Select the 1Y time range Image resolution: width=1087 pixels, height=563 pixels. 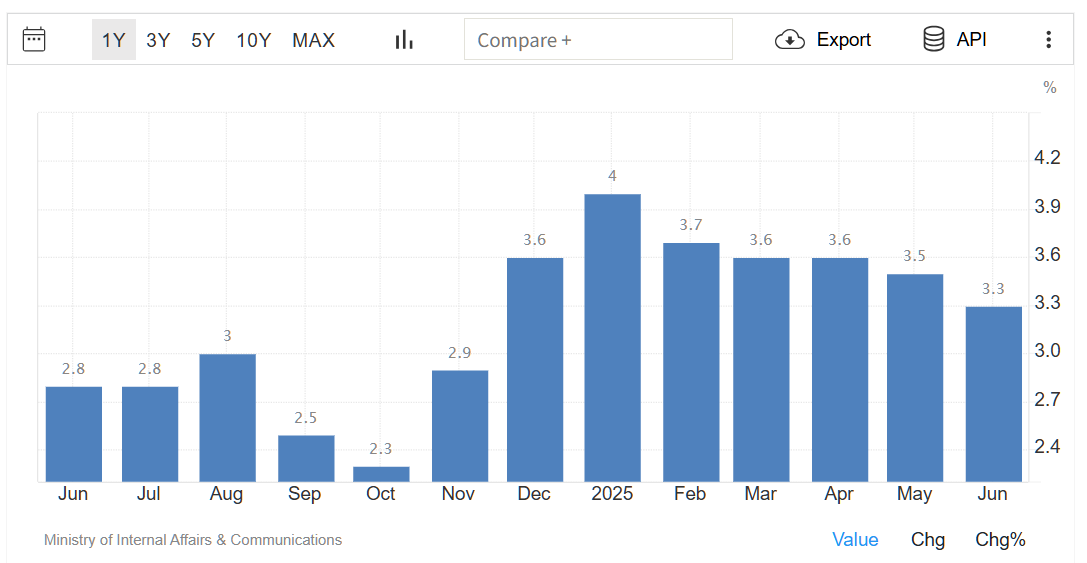point(114,40)
